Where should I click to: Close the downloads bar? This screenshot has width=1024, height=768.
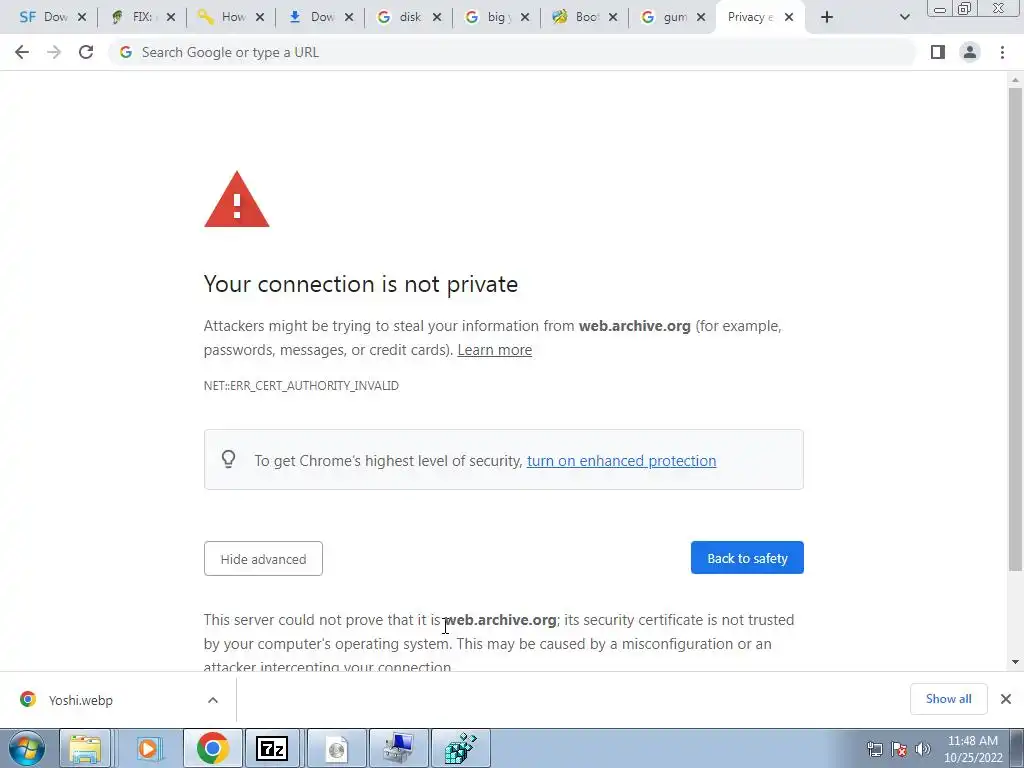pyautogui.click(x=1006, y=699)
